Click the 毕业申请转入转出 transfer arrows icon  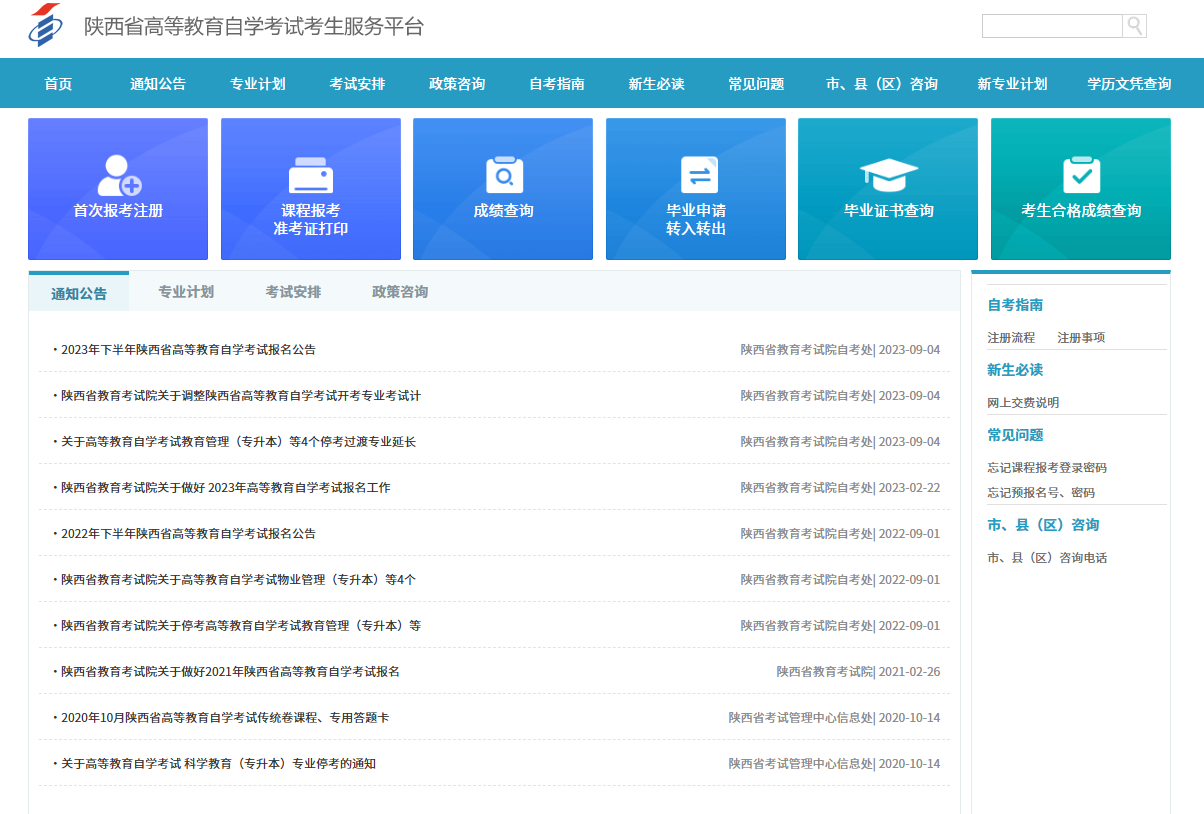pyautogui.click(x=696, y=175)
